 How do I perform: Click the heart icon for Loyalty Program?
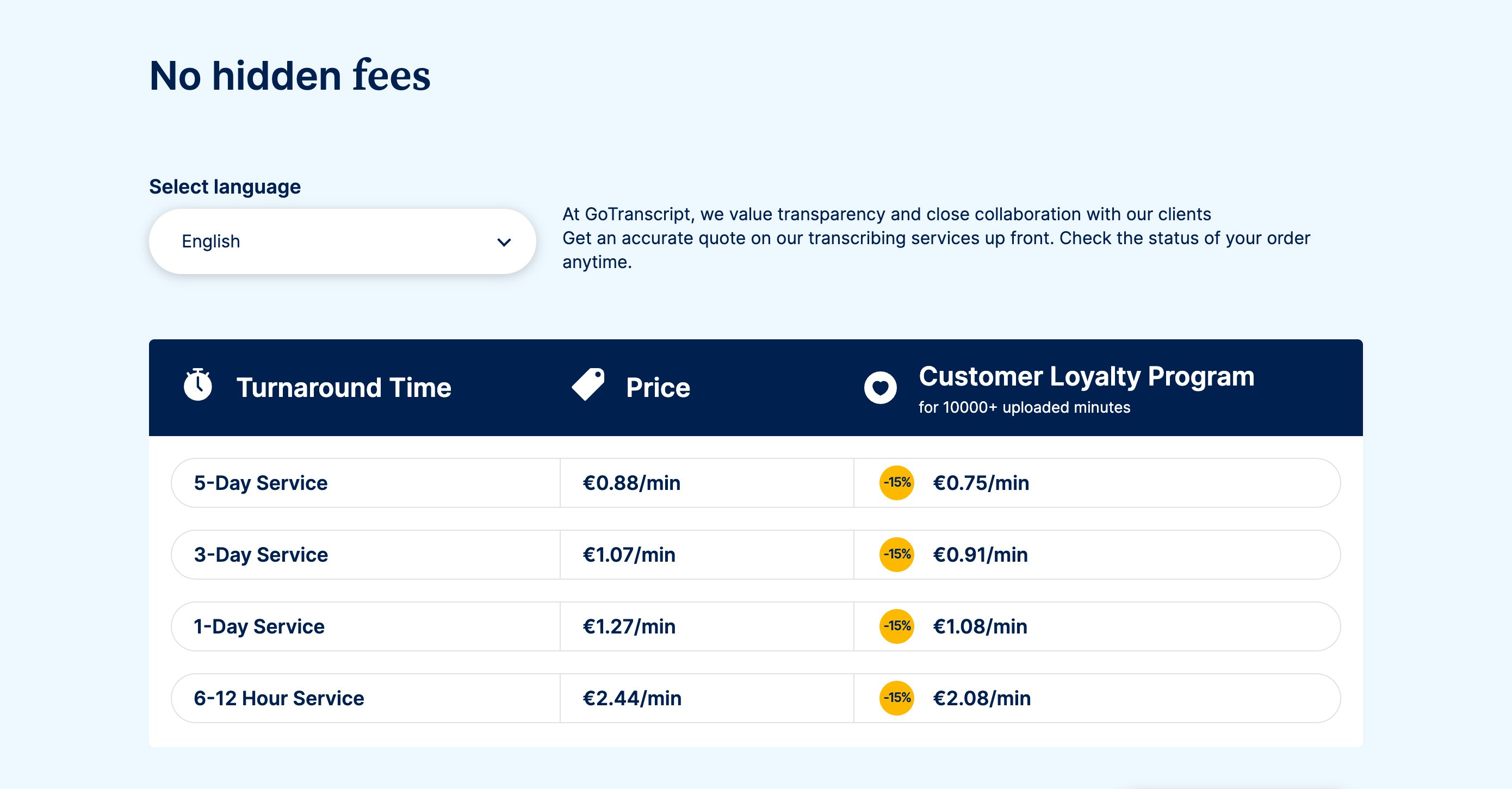[x=881, y=388]
